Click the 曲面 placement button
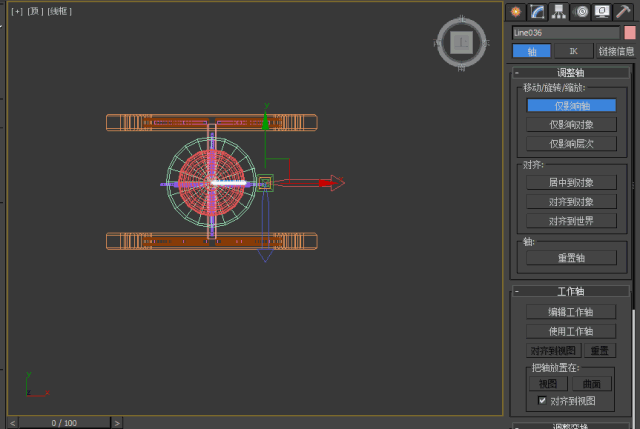This screenshot has width=640, height=429. coord(591,384)
